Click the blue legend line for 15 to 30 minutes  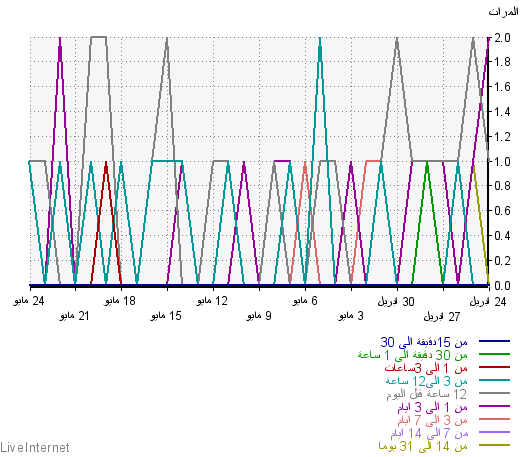click(494, 341)
